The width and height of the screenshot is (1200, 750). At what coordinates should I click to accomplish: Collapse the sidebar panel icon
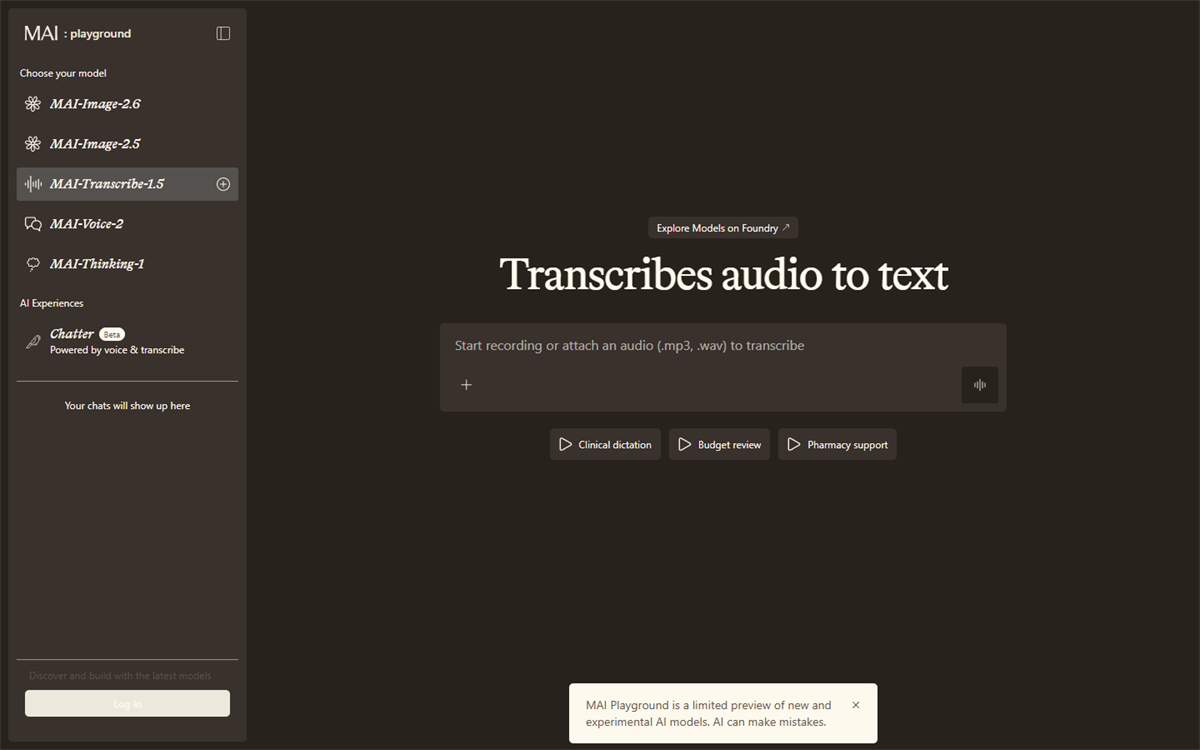tap(223, 33)
